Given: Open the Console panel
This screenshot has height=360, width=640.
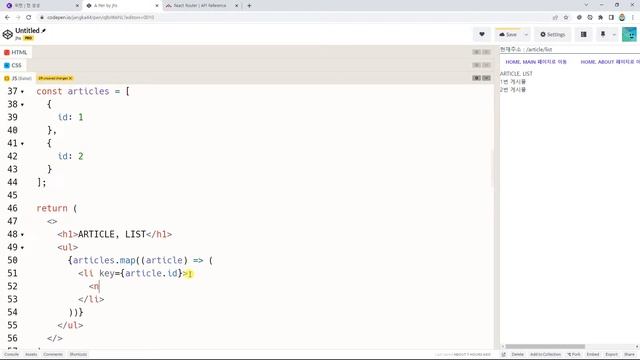Looking at the screenshot, I should click(11, 354).
